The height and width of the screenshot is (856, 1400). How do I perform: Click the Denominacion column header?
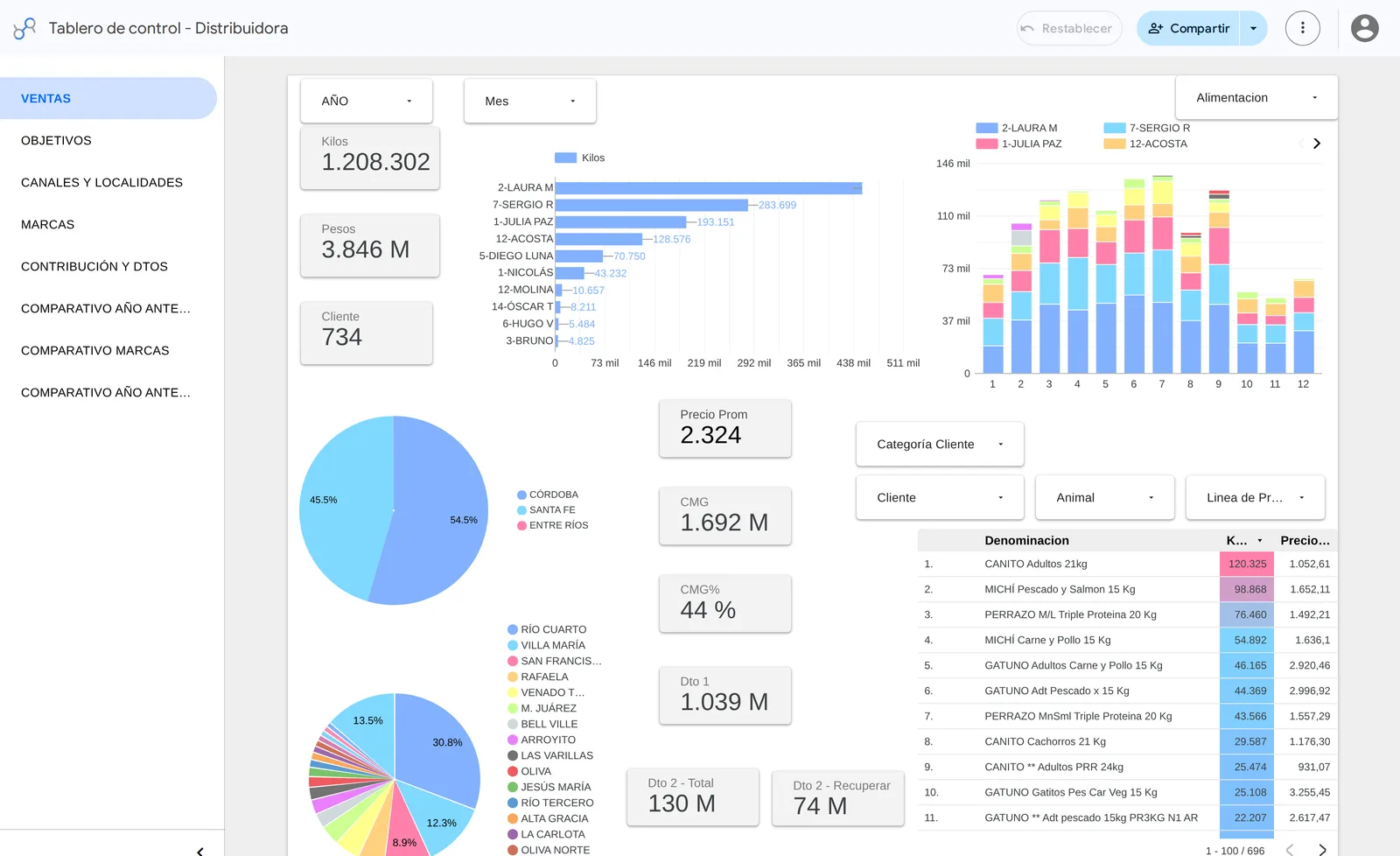coord(1026,540)
